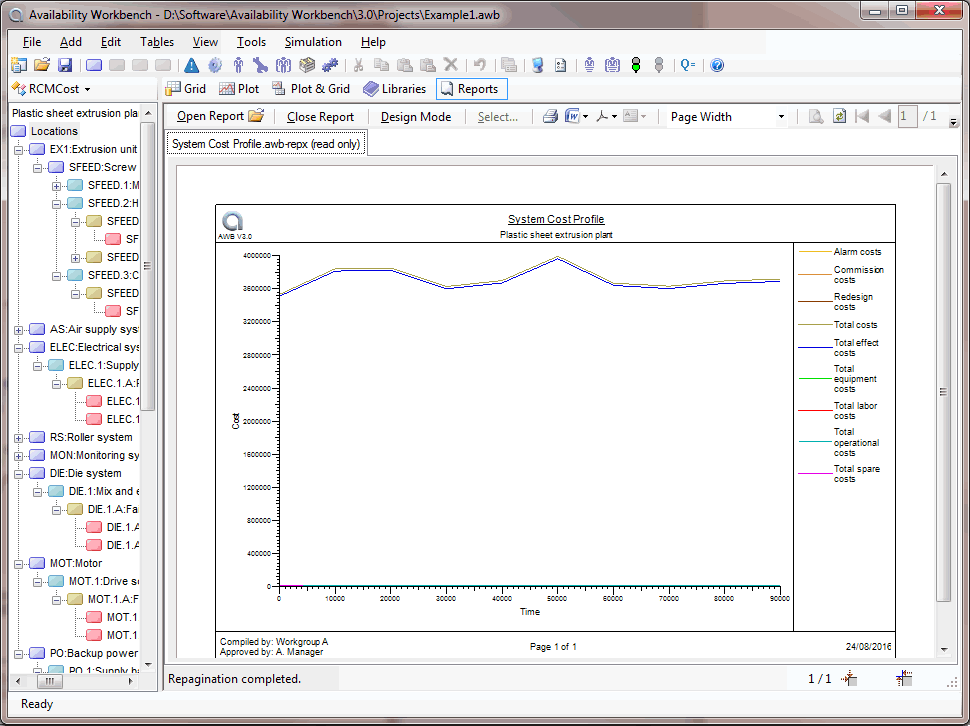Screen dimensions: 970x726
Task: Toggle Design Mode for the report
Action: coord(416,117)
